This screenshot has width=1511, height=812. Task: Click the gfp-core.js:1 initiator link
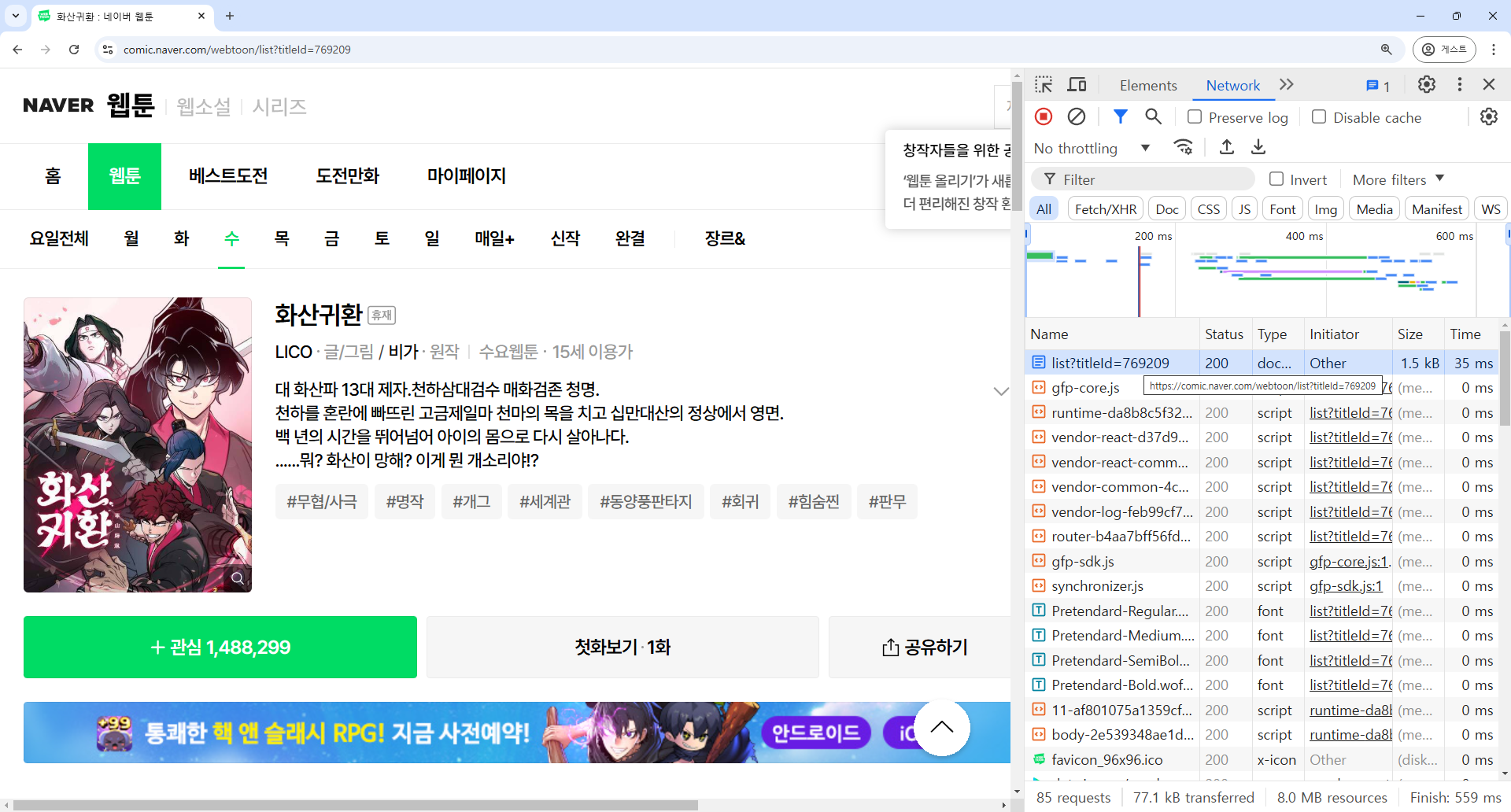pos(1350,562)
